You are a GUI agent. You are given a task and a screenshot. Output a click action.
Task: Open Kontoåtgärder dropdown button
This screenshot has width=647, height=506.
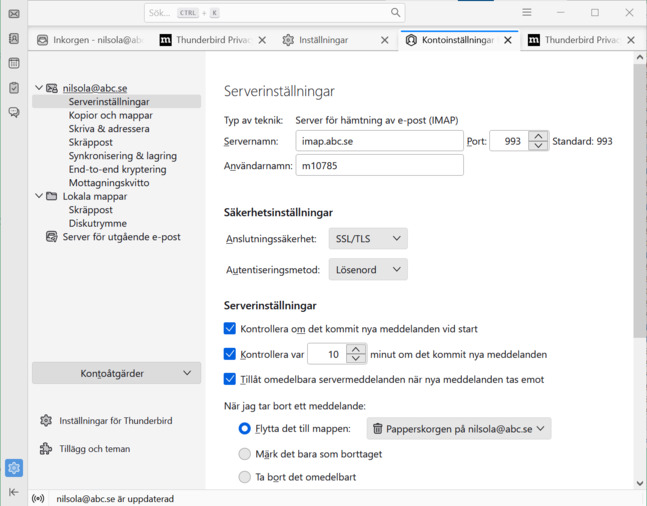tap(116, 373)
